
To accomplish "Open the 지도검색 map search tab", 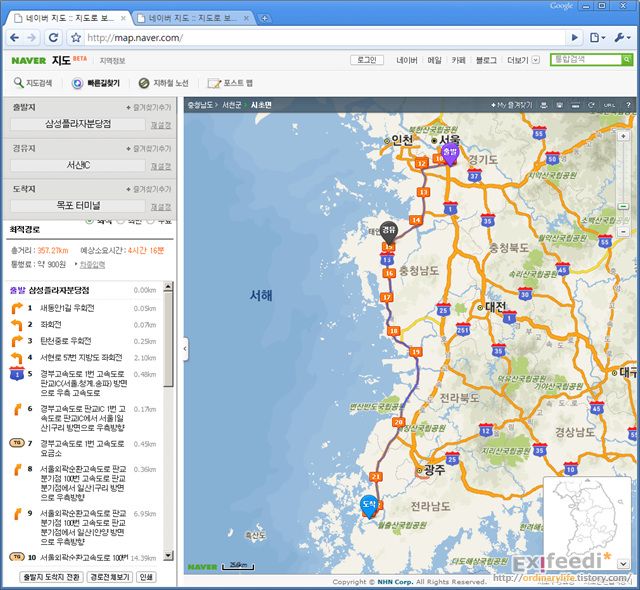I will [x=33, y=83].
